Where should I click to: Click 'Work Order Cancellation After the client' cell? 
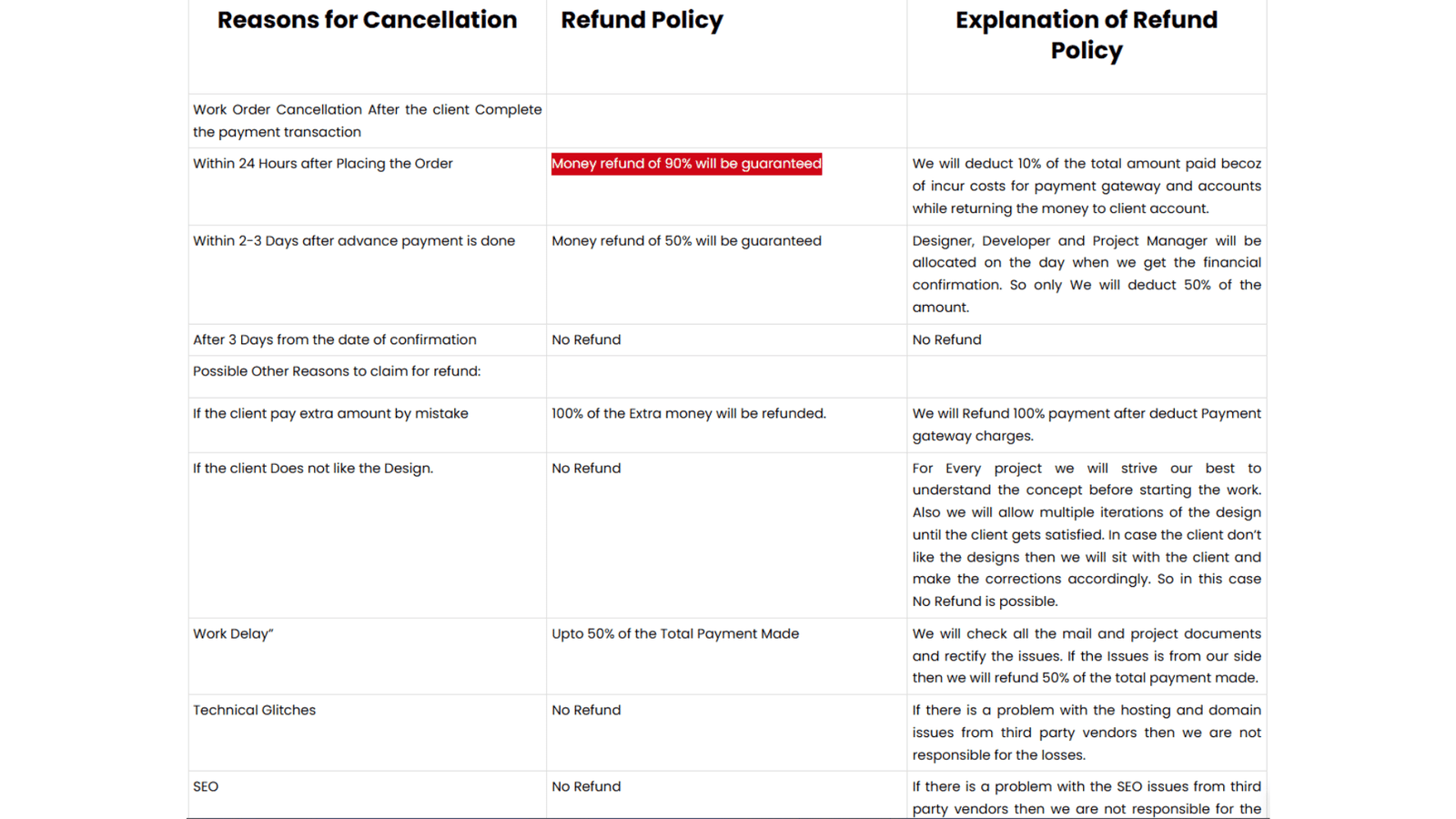click(367, 121)
